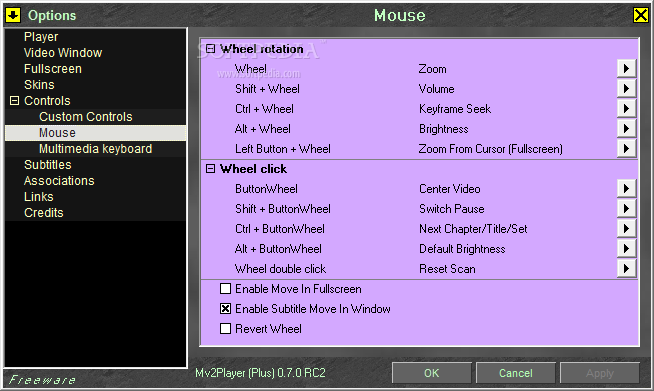Select Subtitles category
Image resolution: width=654 pixels, height=391 pixels.
(x=48, y=164)
